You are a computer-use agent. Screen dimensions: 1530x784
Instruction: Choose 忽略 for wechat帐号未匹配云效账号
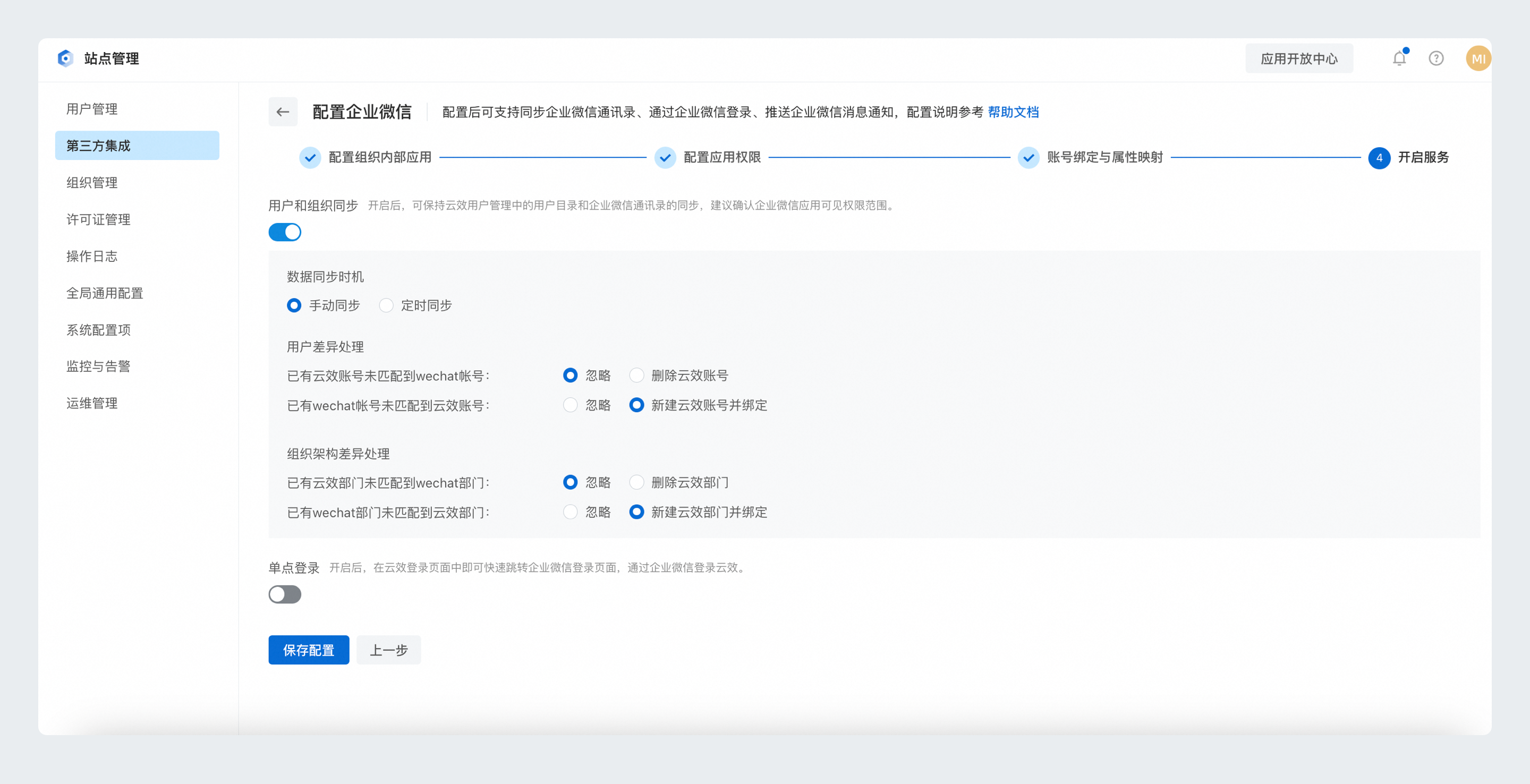pyautogui.click(x=570, y=405)
